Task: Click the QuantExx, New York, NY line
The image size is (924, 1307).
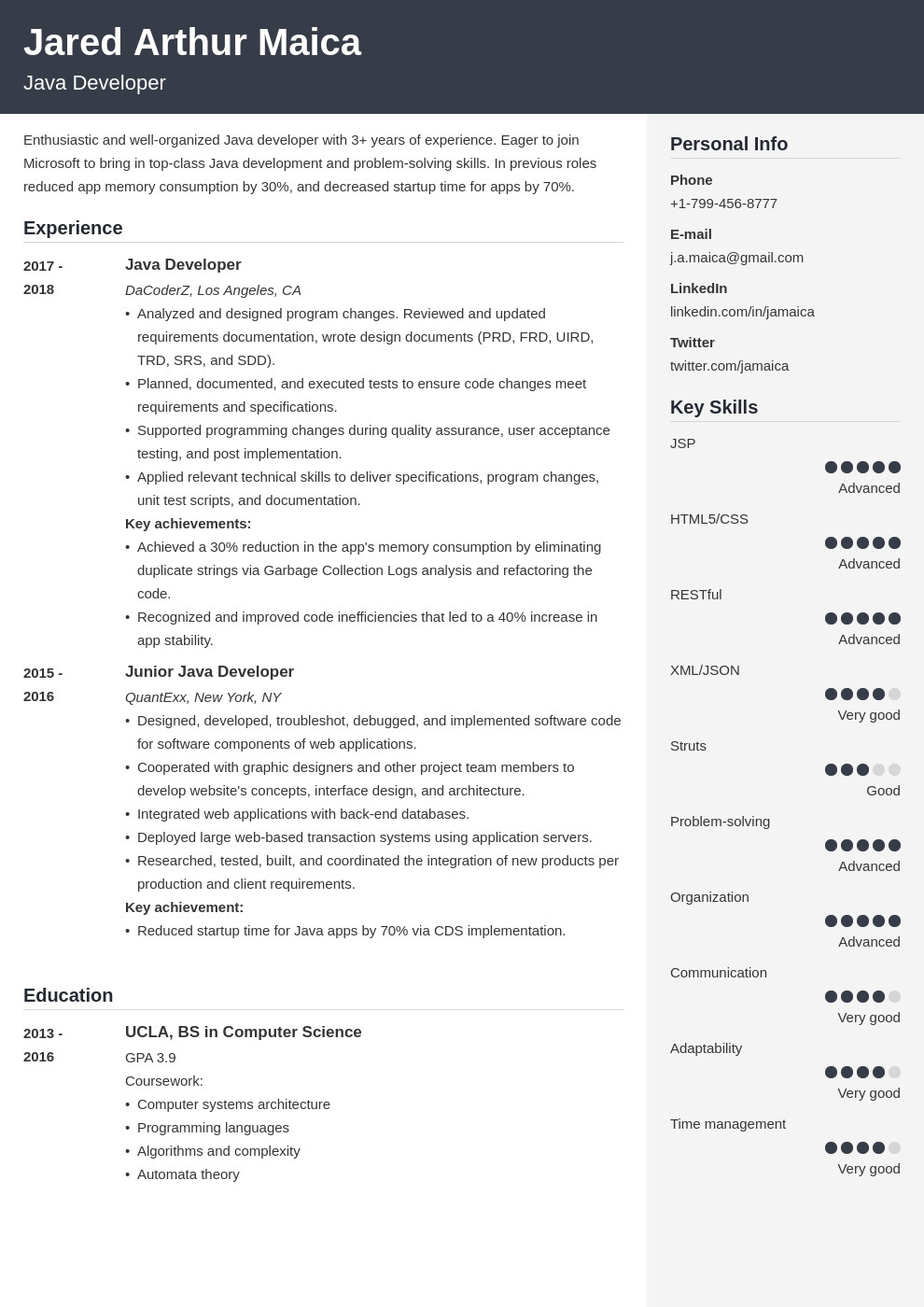Action: coord(203,697)
